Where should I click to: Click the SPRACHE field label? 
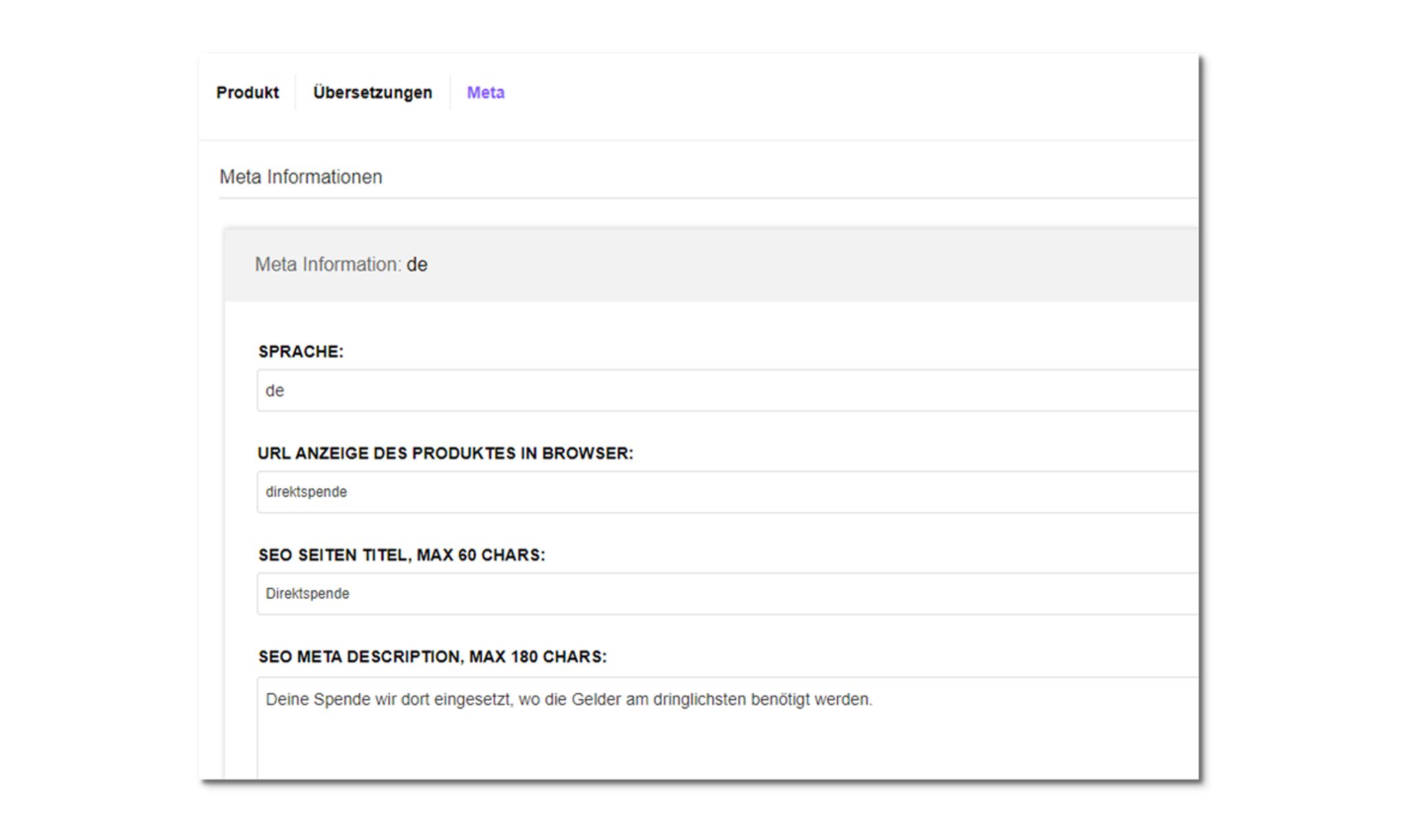click(300, 352)
